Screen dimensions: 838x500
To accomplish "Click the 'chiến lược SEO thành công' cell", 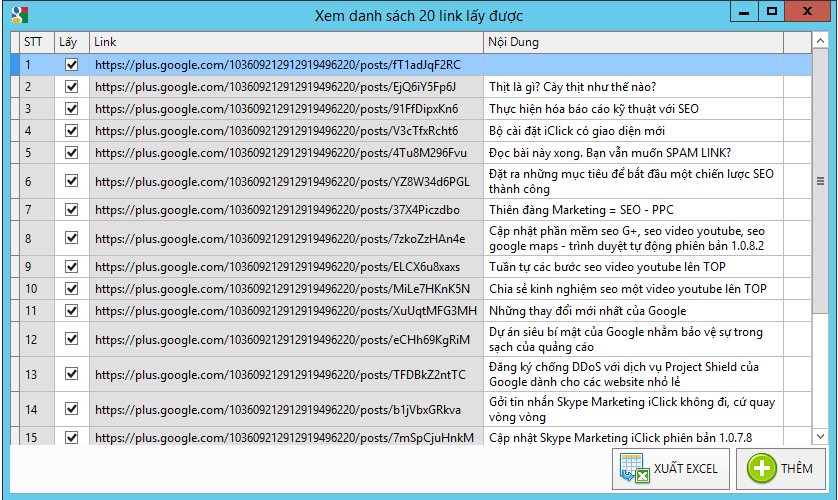I will pos(633,182).
